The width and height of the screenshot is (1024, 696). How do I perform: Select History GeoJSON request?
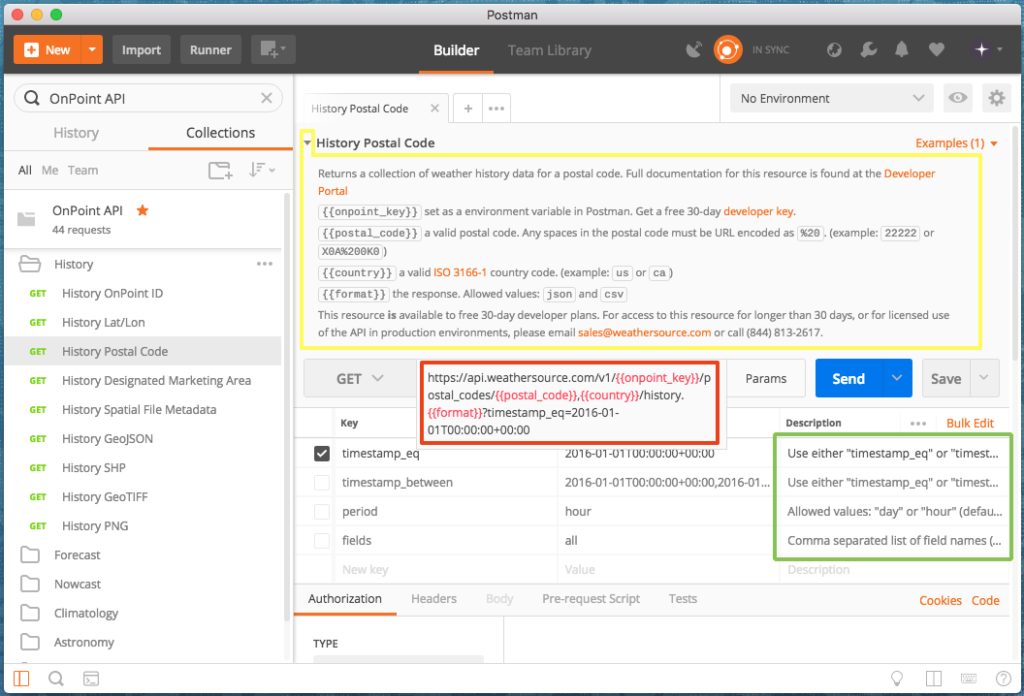107,439
